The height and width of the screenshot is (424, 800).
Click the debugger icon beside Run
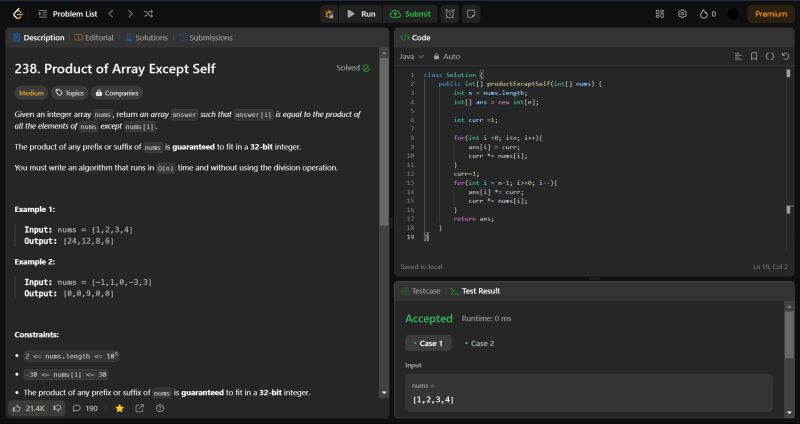[x=330, y=14]
